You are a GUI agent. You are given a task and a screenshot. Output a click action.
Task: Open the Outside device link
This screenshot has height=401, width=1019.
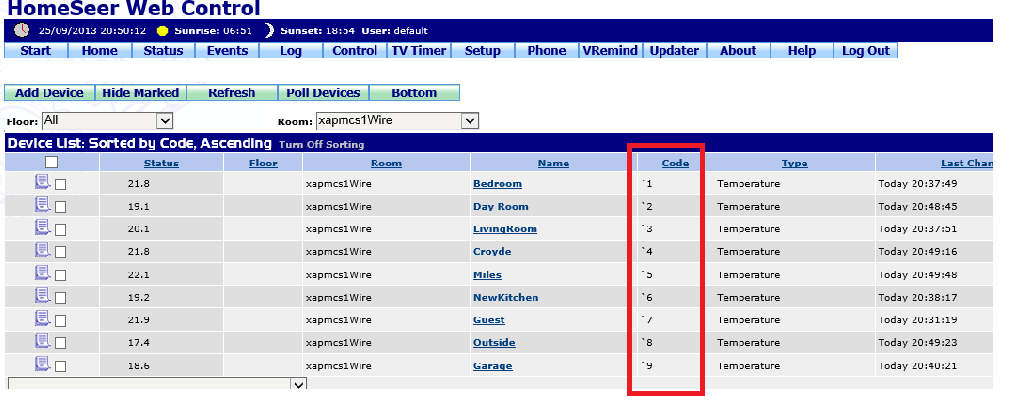[x=494, y=343]
